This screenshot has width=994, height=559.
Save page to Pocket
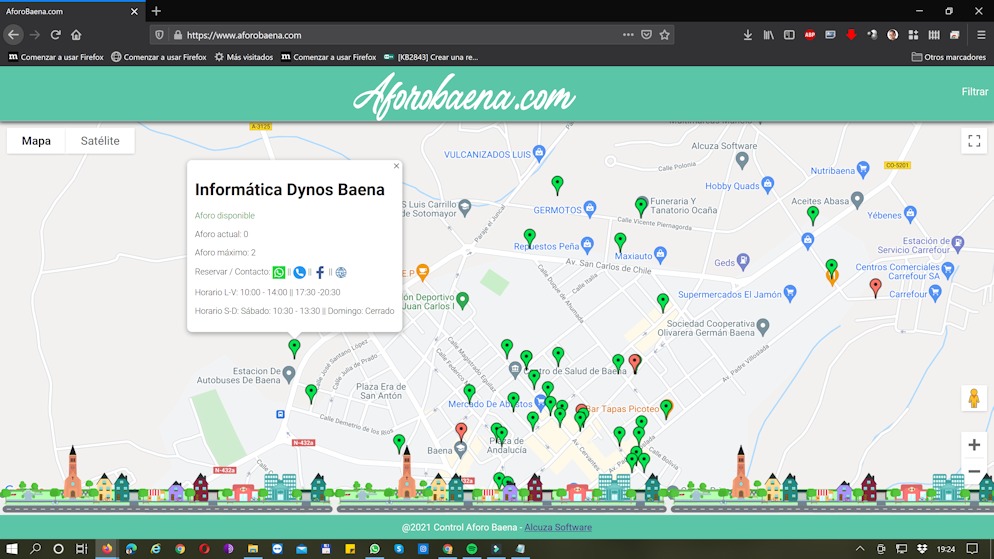(x=646, y=35)
